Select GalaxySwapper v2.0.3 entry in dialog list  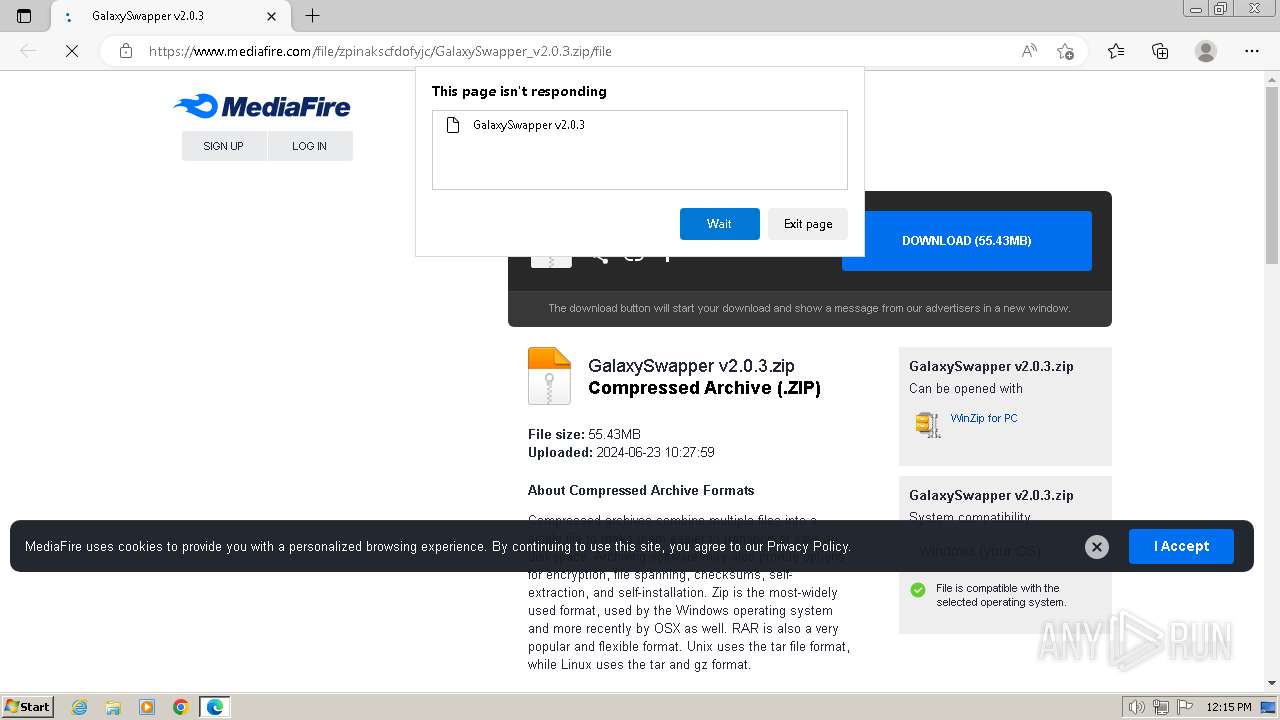point(640,125)
